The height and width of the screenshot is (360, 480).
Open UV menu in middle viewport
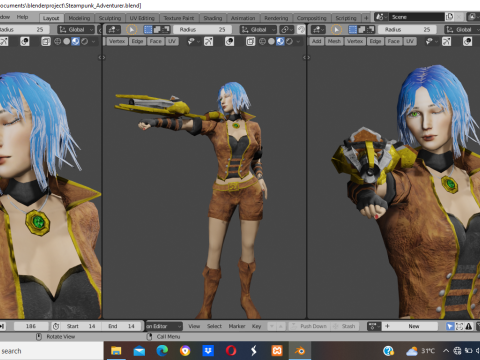(172, 41)
